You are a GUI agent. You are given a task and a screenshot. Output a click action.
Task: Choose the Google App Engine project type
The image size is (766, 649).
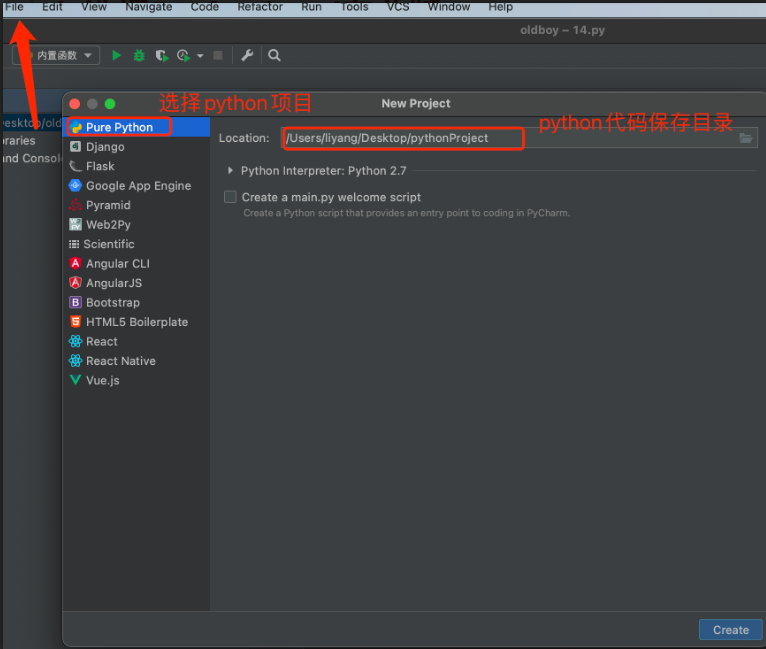pyautogui.click(x=136, y=186)
